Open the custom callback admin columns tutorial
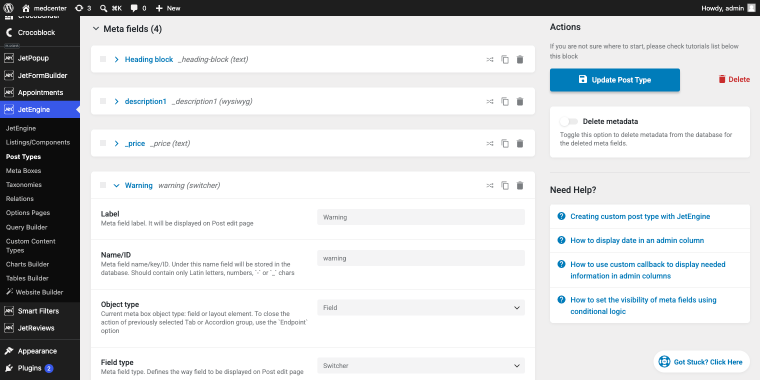 648,270
